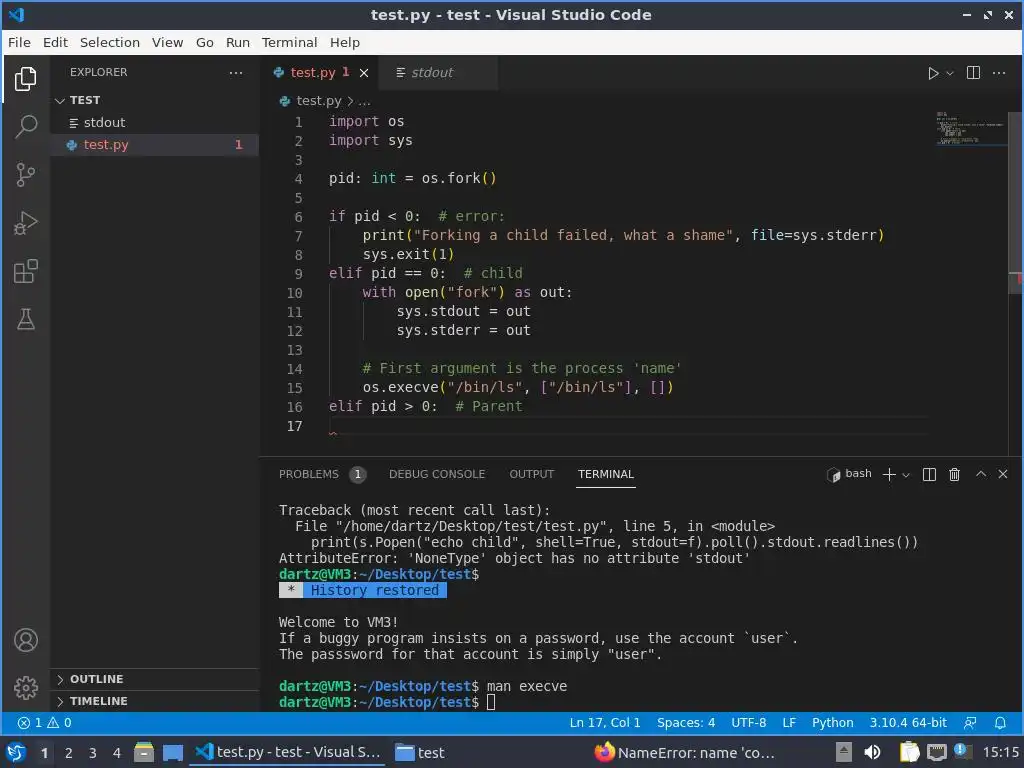Open notifications bell in status bar
Image resolution: width=1024 pixels, height=768 pixels.
point(1000,723)
